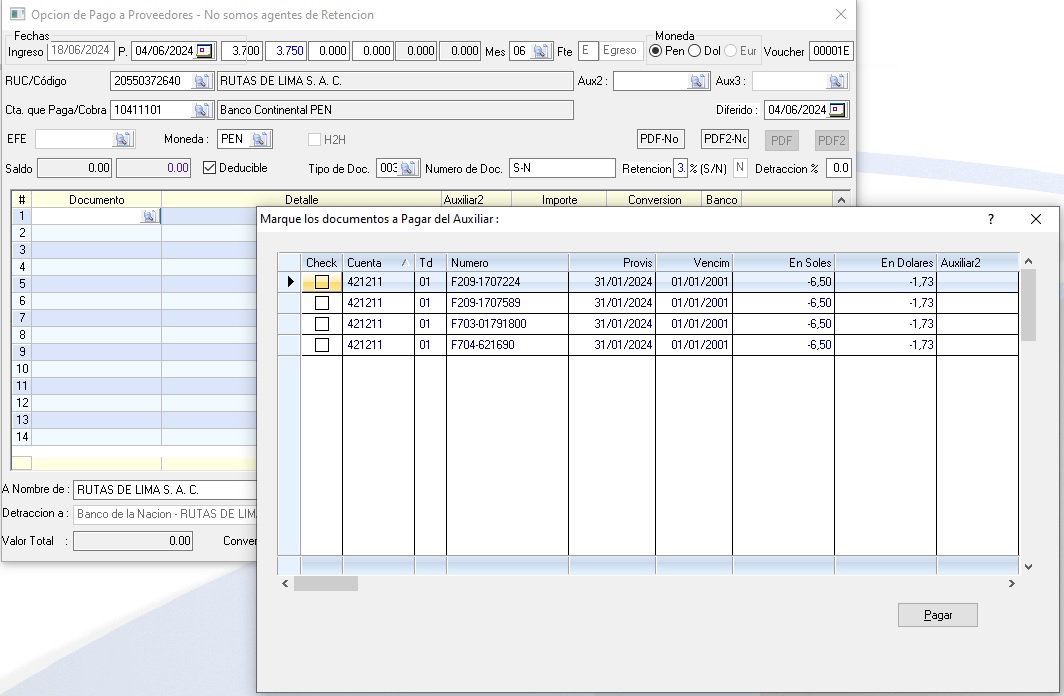Click the Detraccion % field
Image resolution: width=1064 pixels, height=696 pixels.
(x=839, y=168)
